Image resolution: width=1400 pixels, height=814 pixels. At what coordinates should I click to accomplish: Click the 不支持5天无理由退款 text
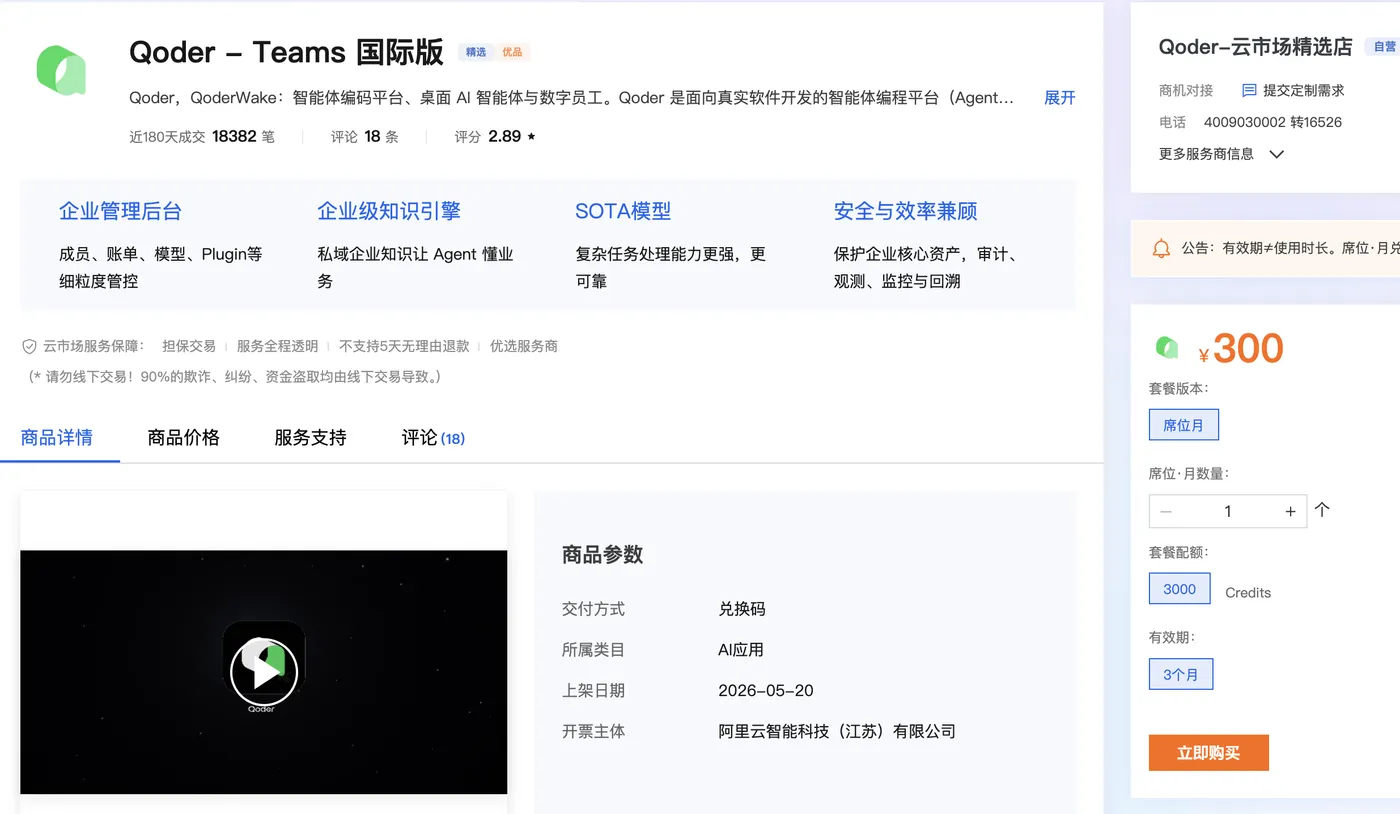click(404, 346)
